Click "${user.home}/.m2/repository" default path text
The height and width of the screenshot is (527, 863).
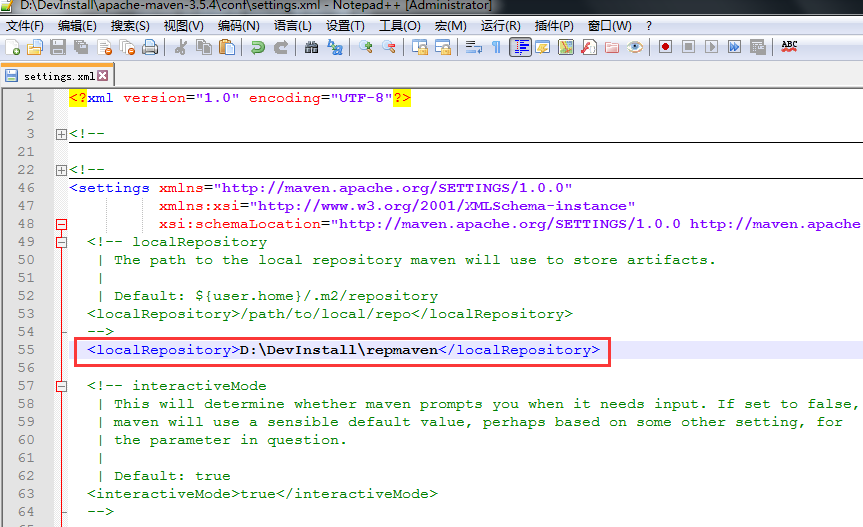pos(316,296)
